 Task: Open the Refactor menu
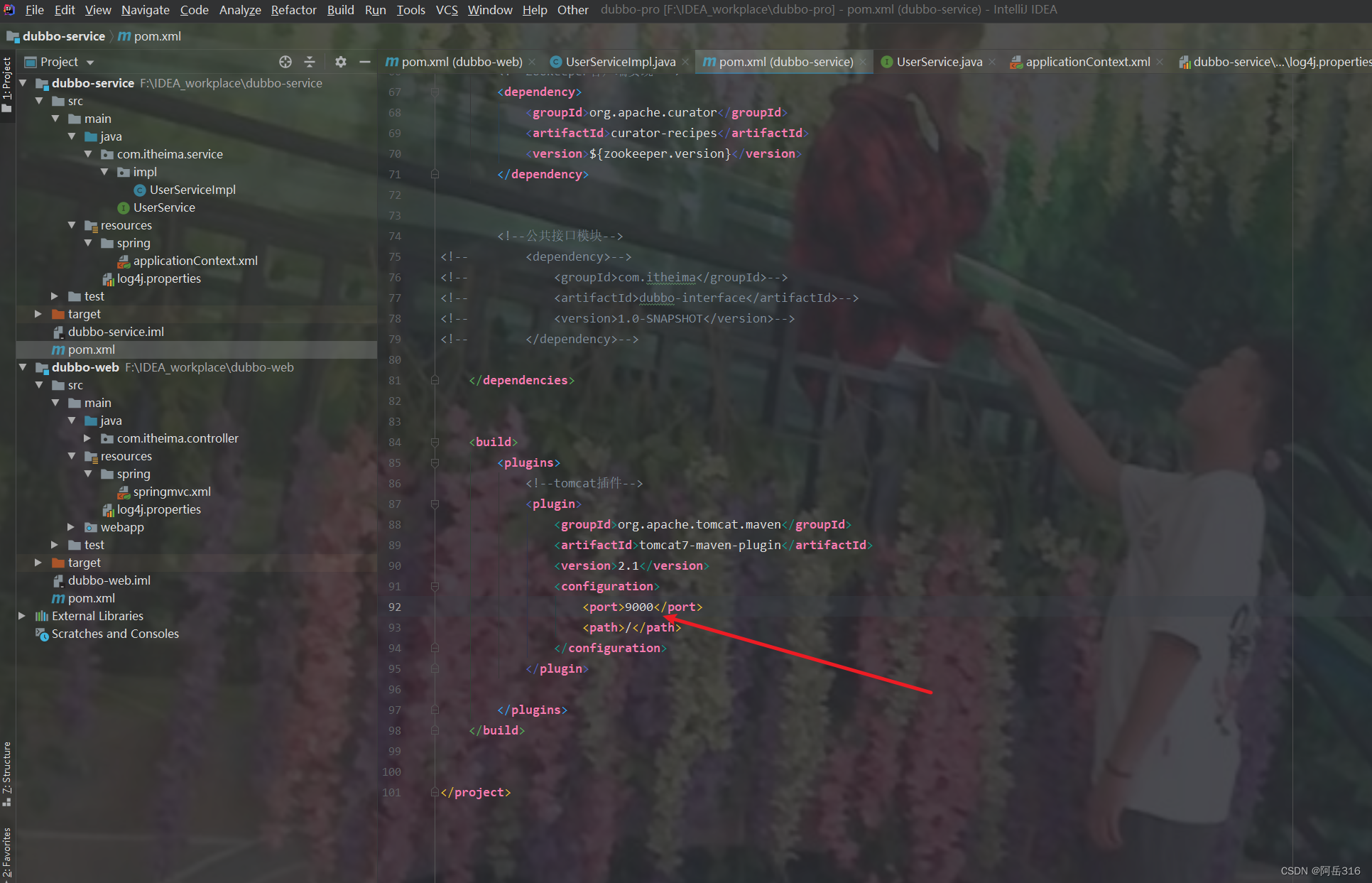[x=293, y=10]
